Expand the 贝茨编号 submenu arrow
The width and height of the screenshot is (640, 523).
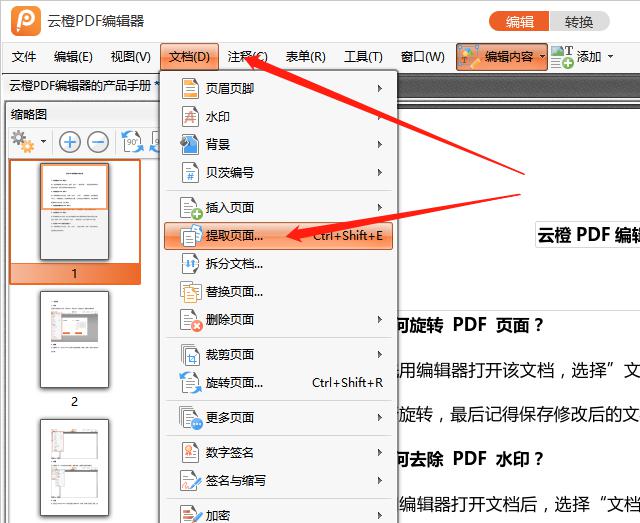(x=380, y=172)
